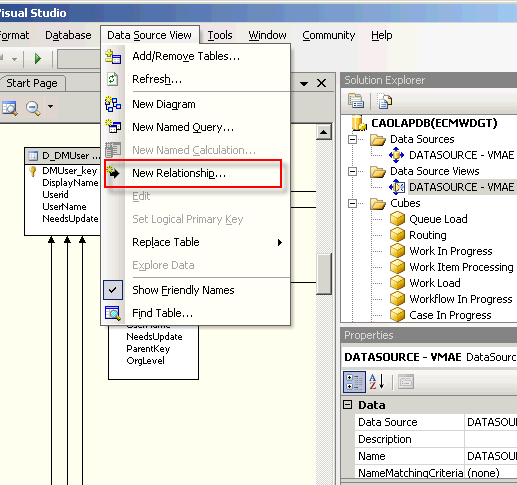The image size is (517, 485).
Task: Click the green Start debugging arrow
Action: click(x=38, y=59)
